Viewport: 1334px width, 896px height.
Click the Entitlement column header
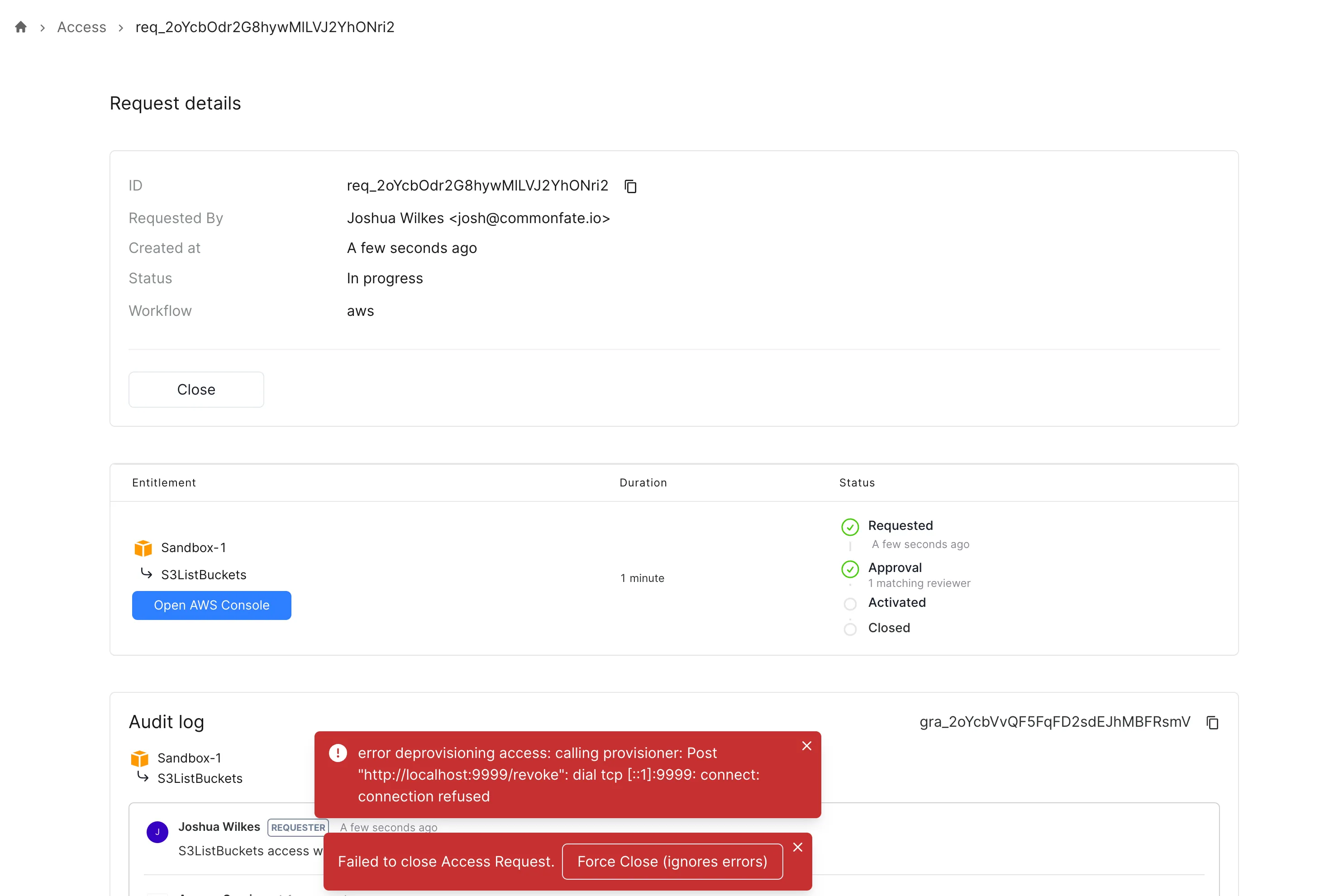pos(164,482)
